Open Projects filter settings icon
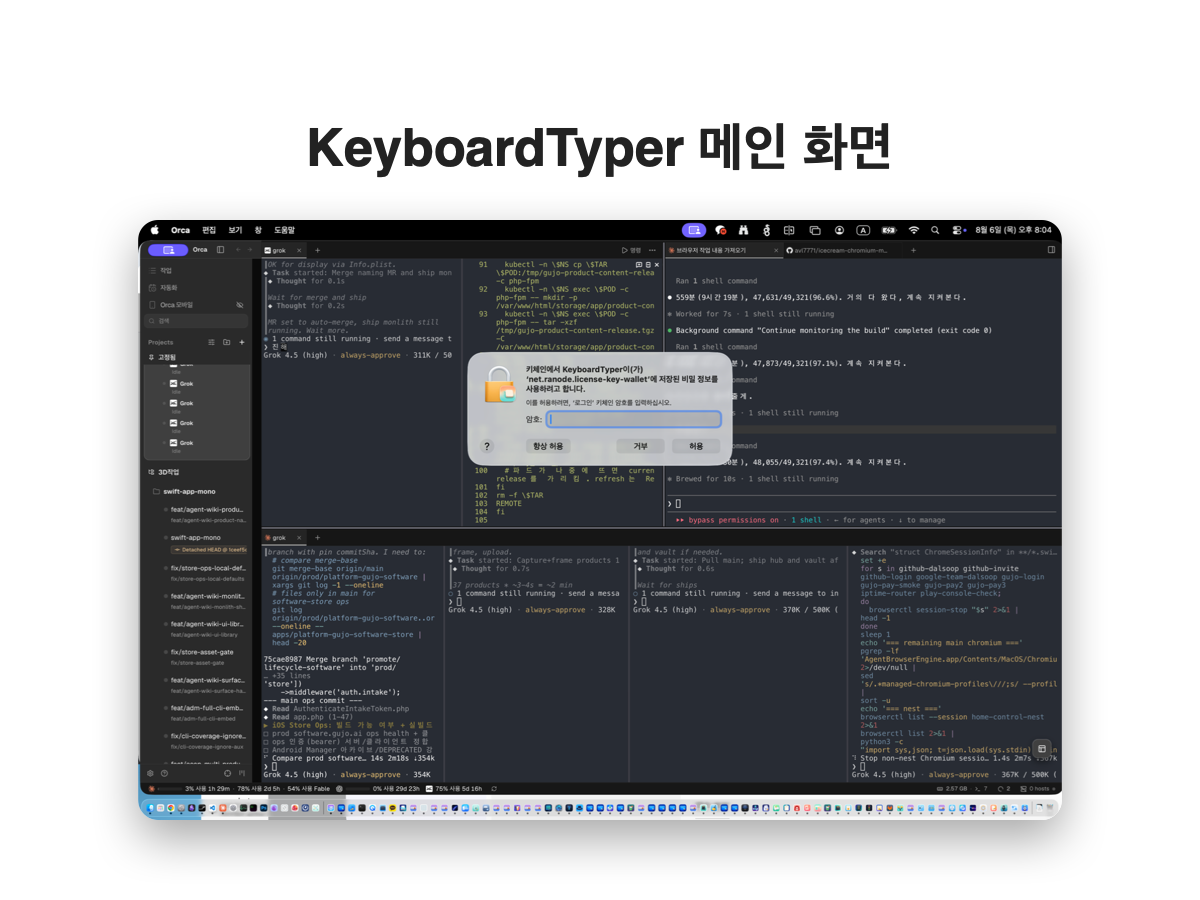This screenshot has width=1200, height=900. pos(211,342)
